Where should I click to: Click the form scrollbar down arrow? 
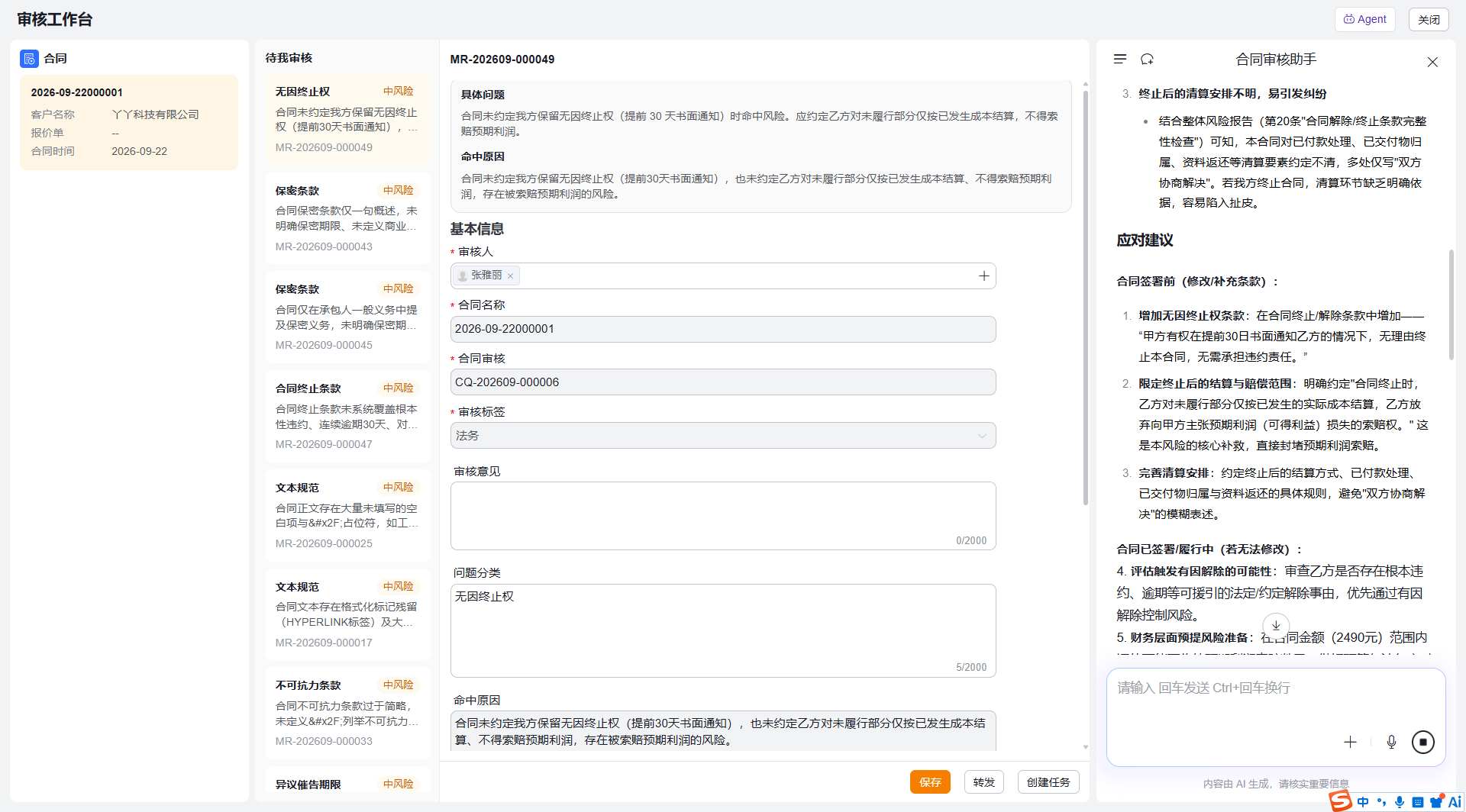tap(1085, 747)
